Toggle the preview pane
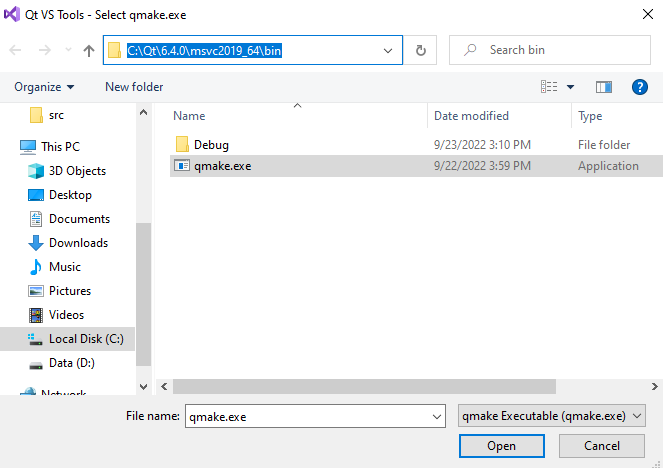 pos(604,87)
